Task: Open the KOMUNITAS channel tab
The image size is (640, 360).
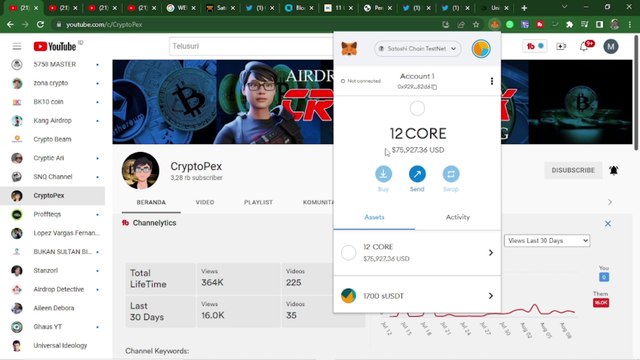Action: 318,202
